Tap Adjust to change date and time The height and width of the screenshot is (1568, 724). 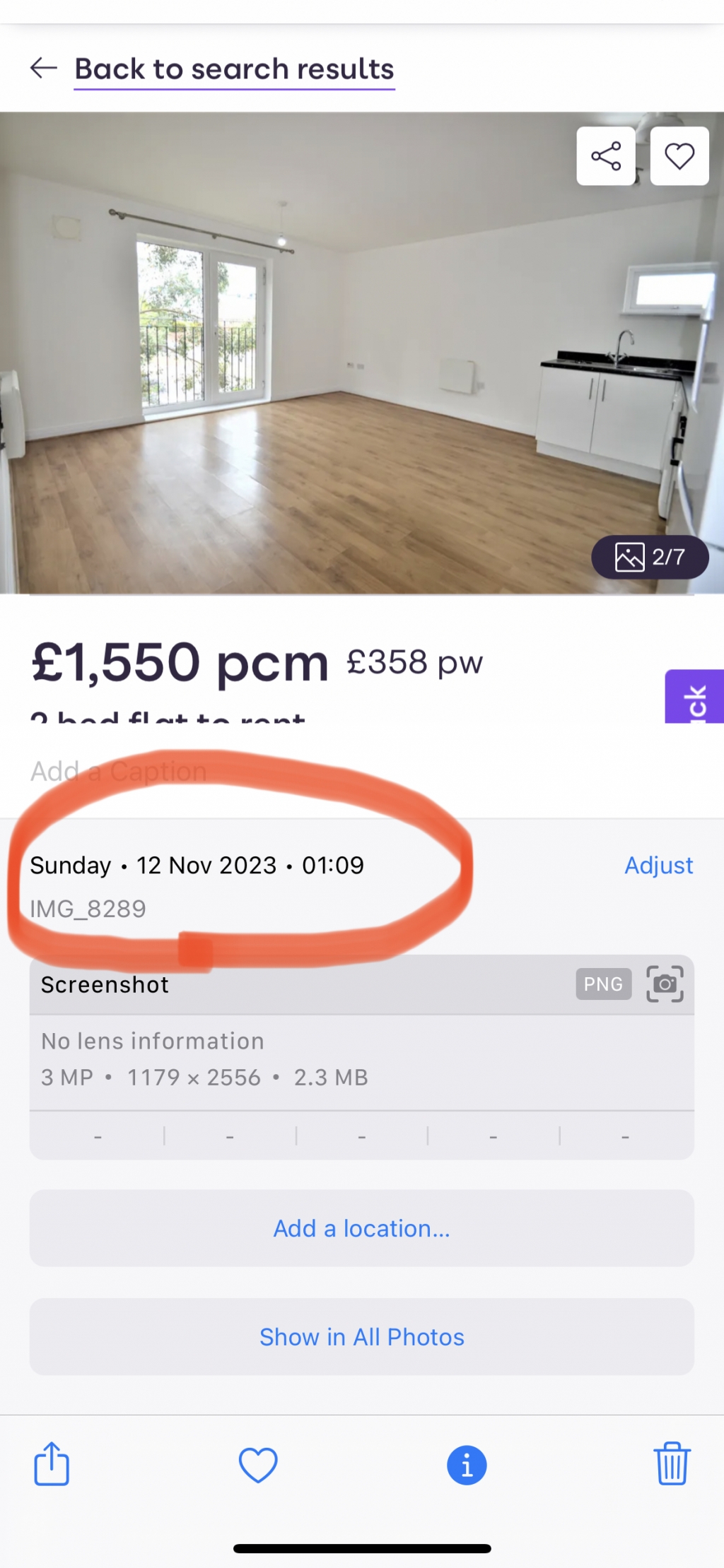pos(658,865)
